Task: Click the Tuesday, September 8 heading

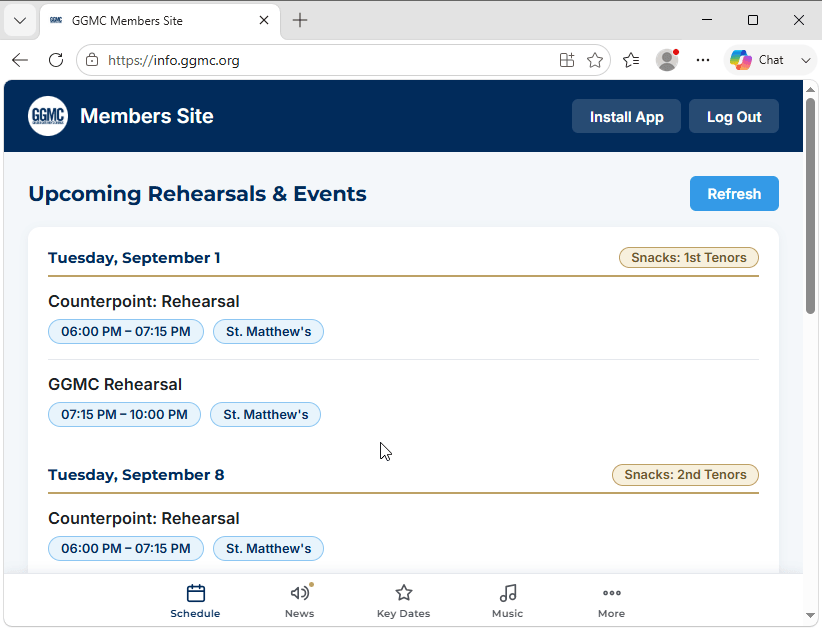Action: pos(136,475)
